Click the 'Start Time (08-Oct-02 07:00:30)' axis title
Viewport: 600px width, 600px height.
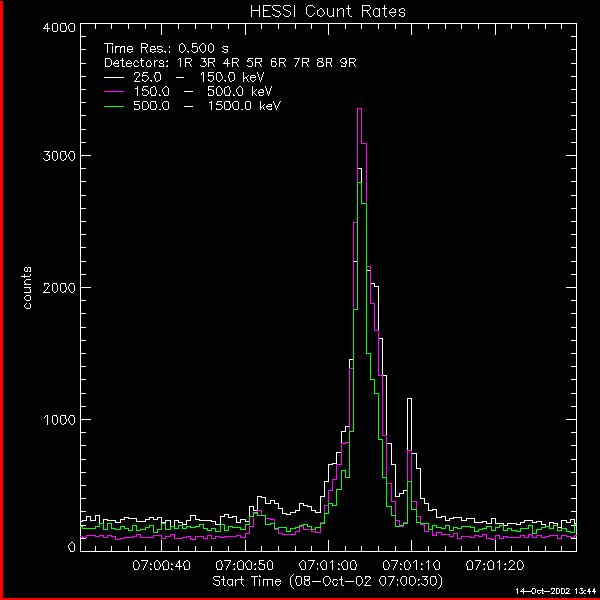pos(328,581)
